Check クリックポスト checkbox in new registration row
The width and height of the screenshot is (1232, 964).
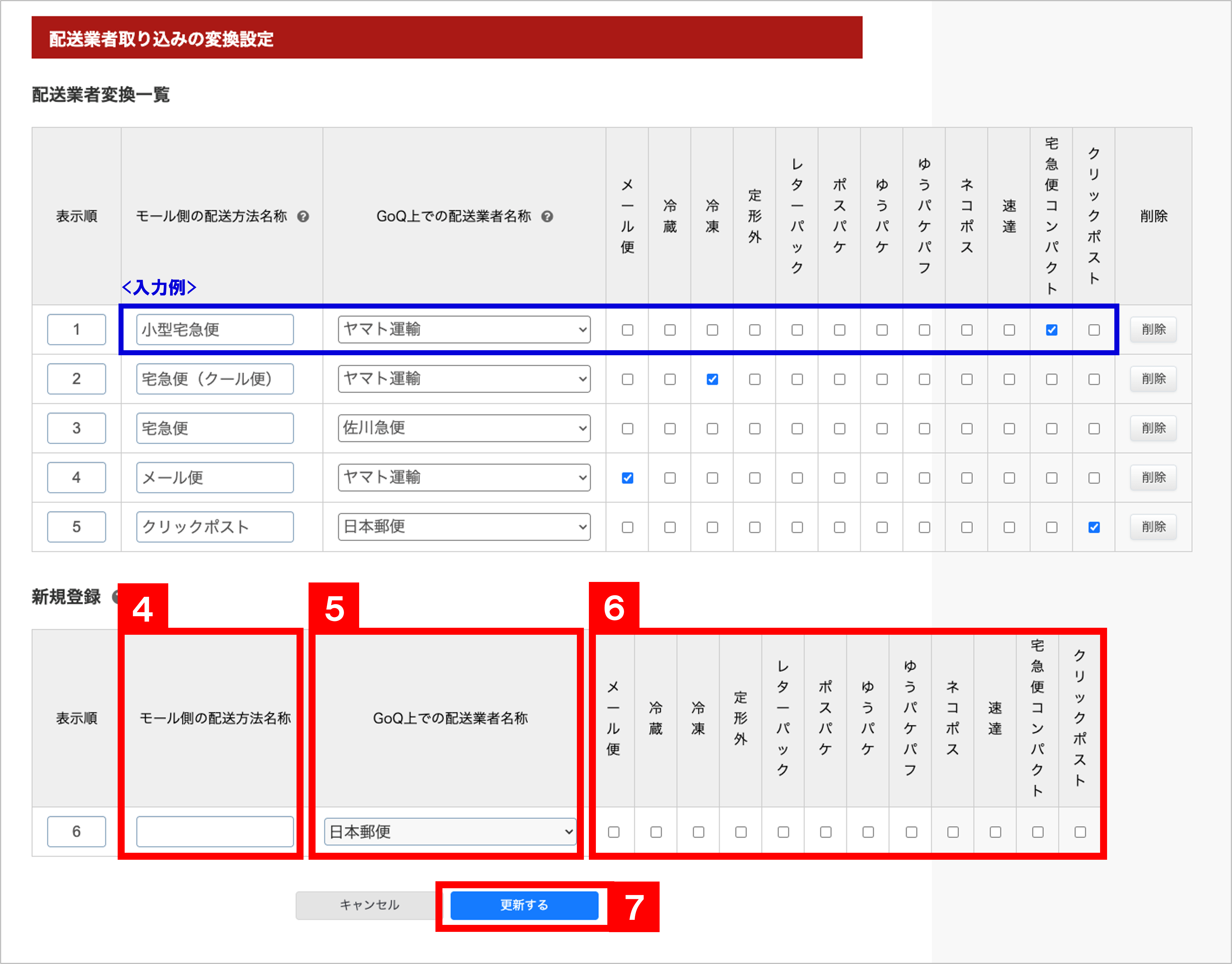point(1080,832)
